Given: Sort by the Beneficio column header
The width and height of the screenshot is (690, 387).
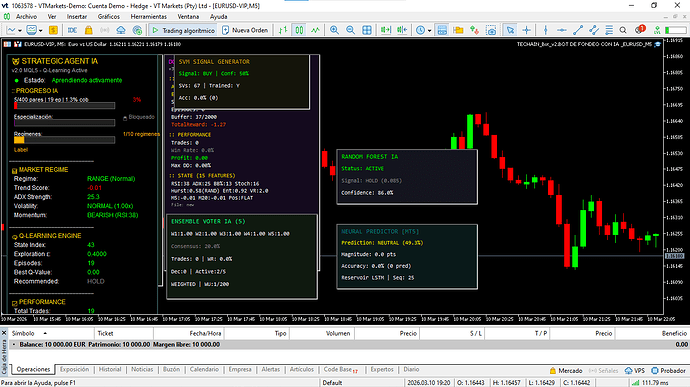Looking at the screenshot, I should coord(652,333).
